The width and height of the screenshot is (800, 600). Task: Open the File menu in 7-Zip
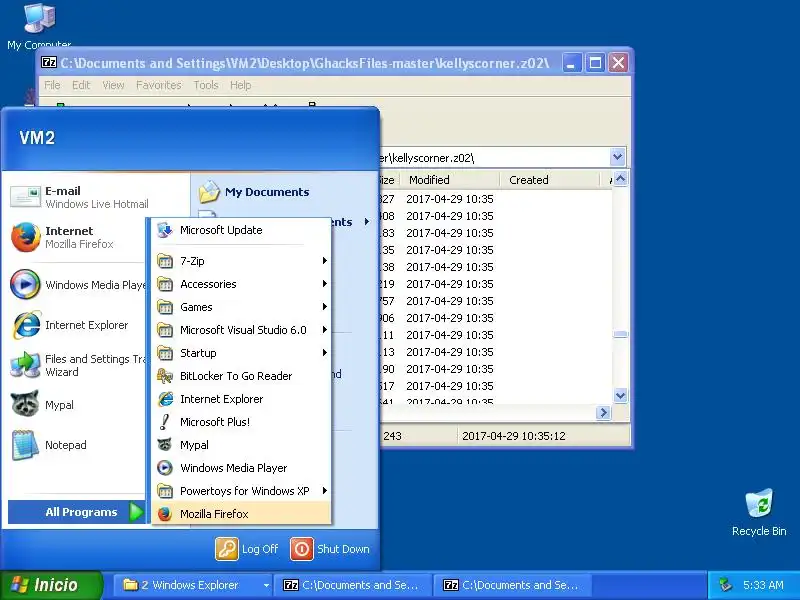52,85
